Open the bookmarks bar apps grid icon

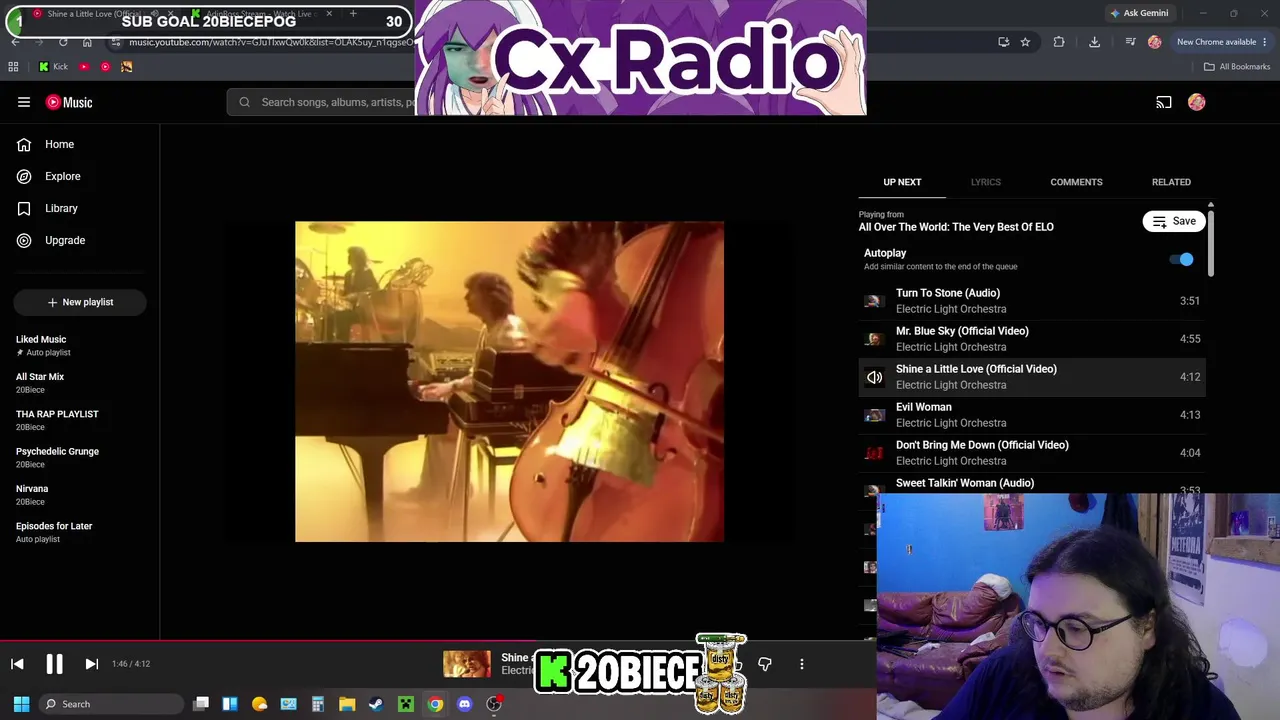click(13, 67)
